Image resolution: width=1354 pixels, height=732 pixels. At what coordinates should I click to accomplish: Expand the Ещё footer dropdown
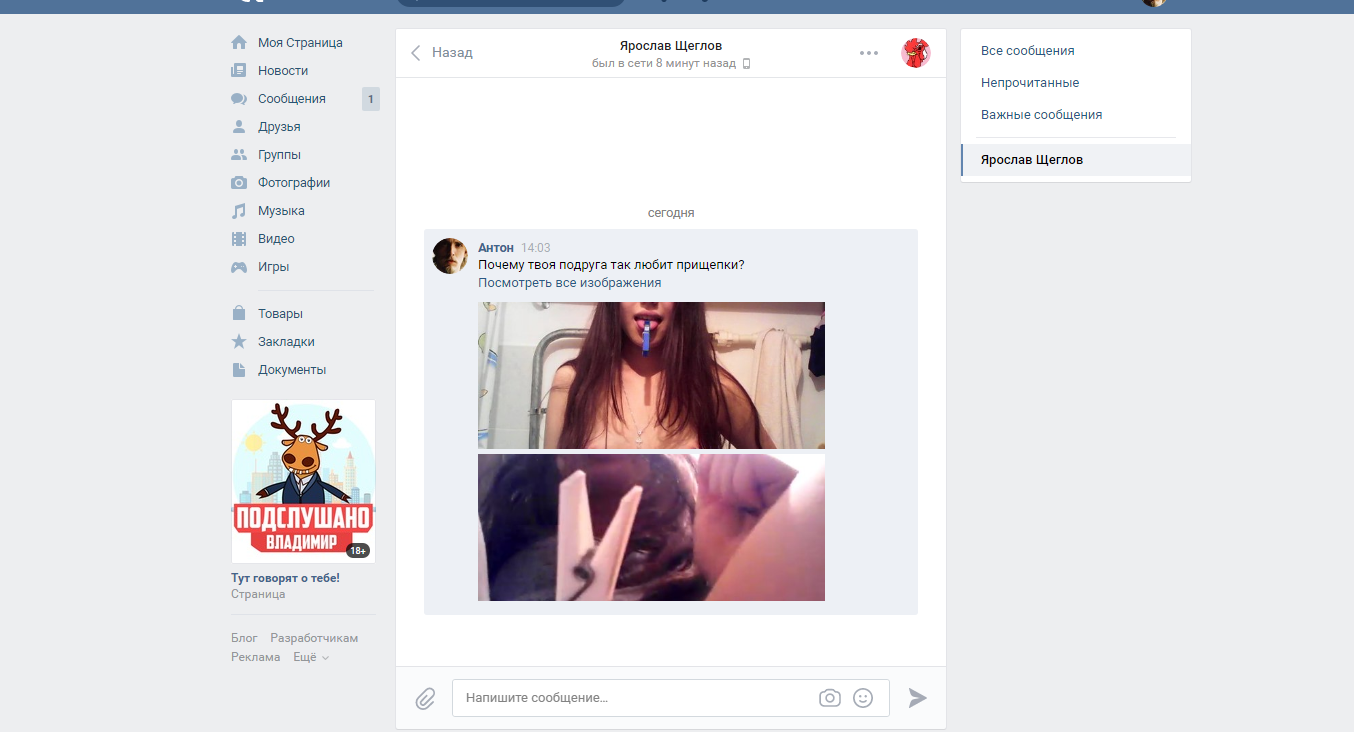(x=311, y=657)
